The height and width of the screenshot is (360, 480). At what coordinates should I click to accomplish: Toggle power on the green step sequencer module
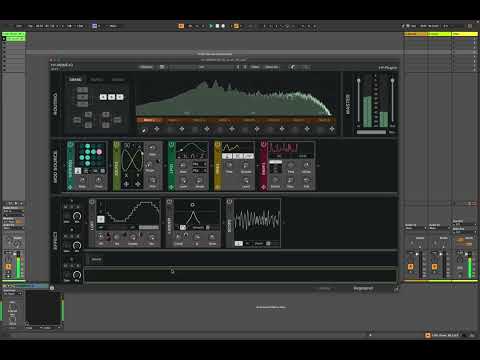[x=70, y=145]
